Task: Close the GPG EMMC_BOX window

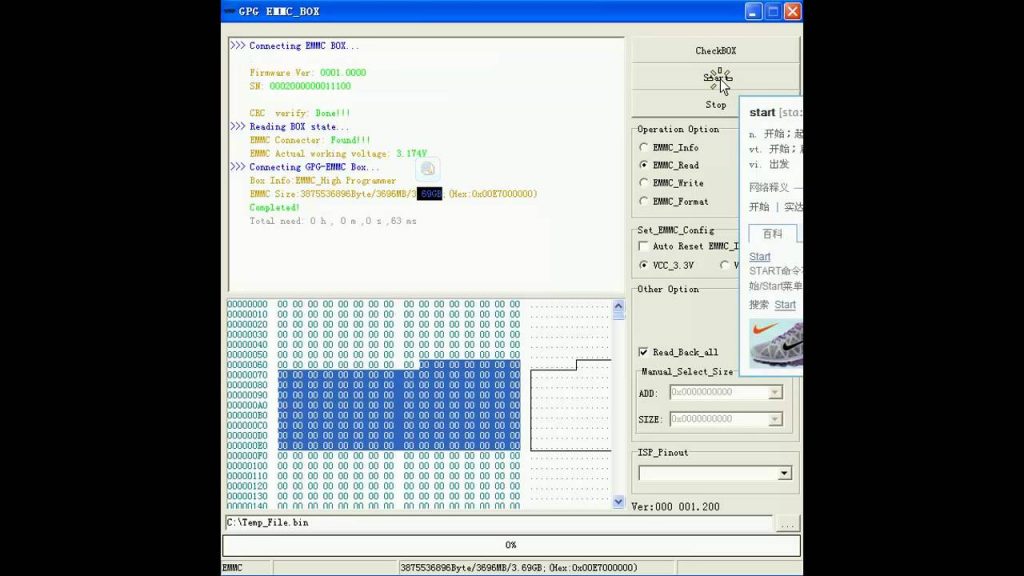Action: coord(792,11)
